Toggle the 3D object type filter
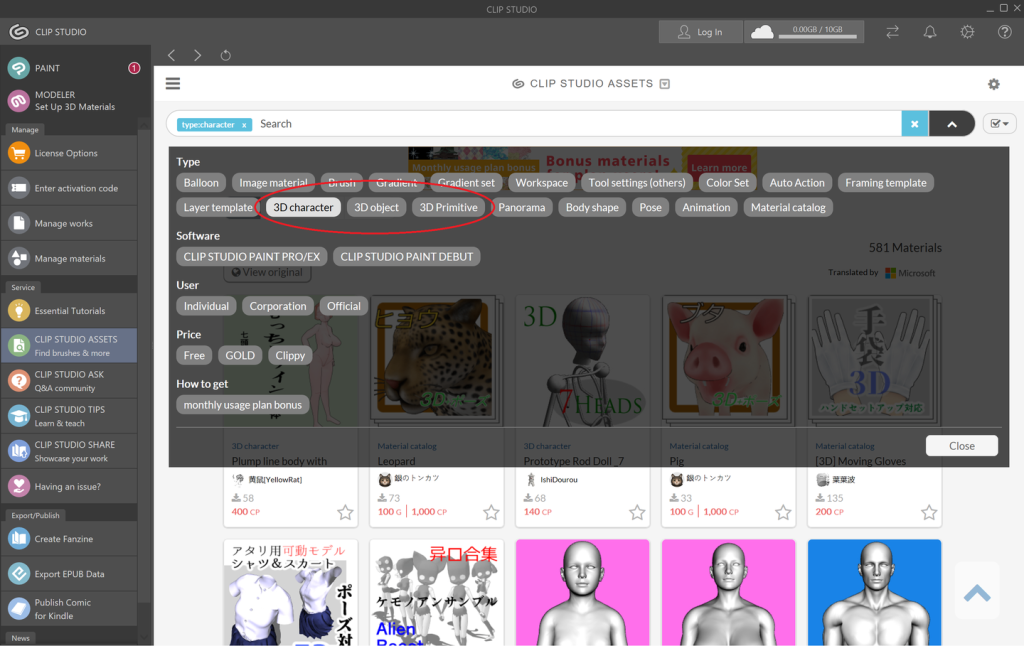Image resolution: width=1024 pixels, height=646 pixels. click(x=376, y=207)
